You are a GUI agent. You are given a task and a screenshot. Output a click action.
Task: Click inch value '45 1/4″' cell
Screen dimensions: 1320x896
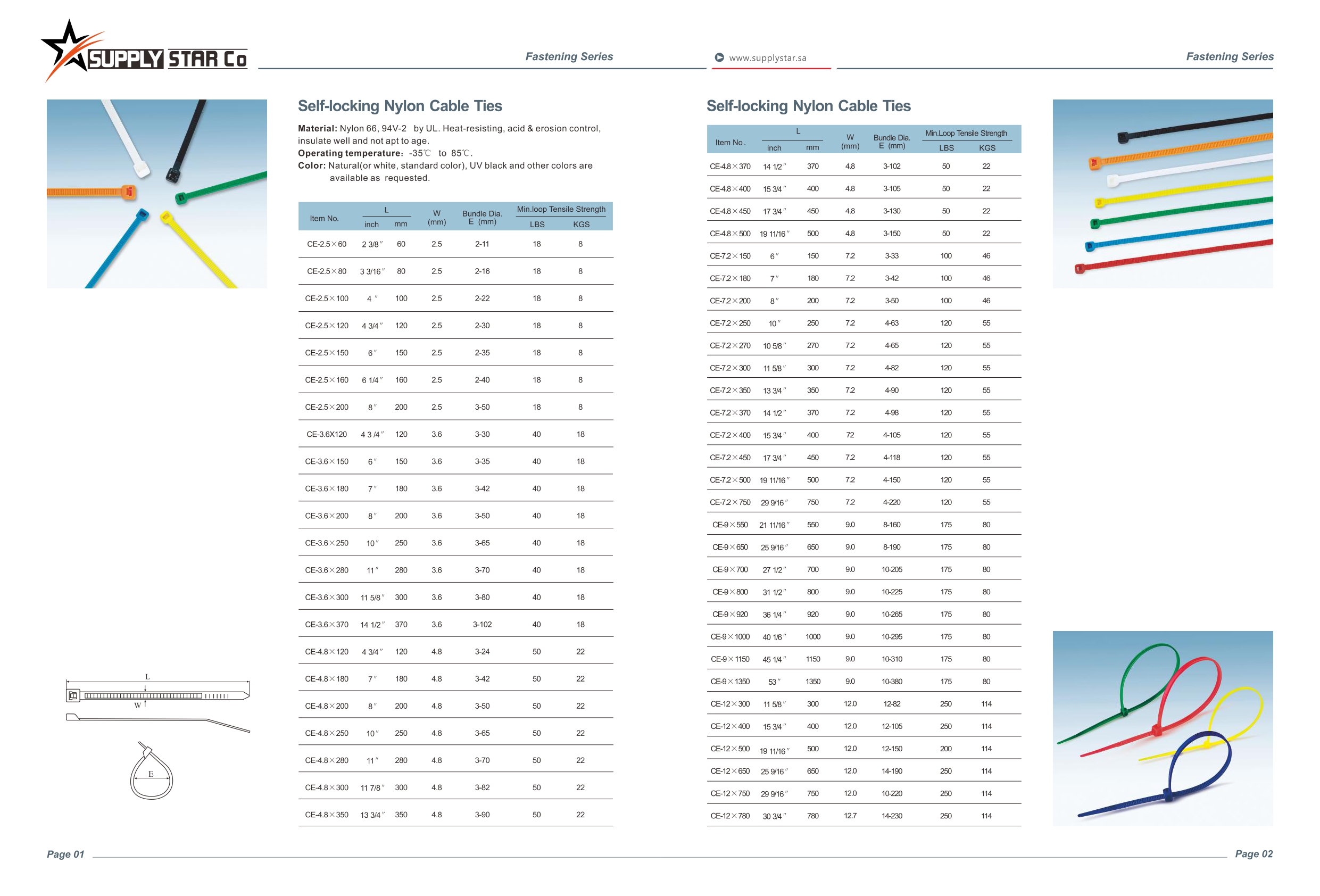coord(774,660)
